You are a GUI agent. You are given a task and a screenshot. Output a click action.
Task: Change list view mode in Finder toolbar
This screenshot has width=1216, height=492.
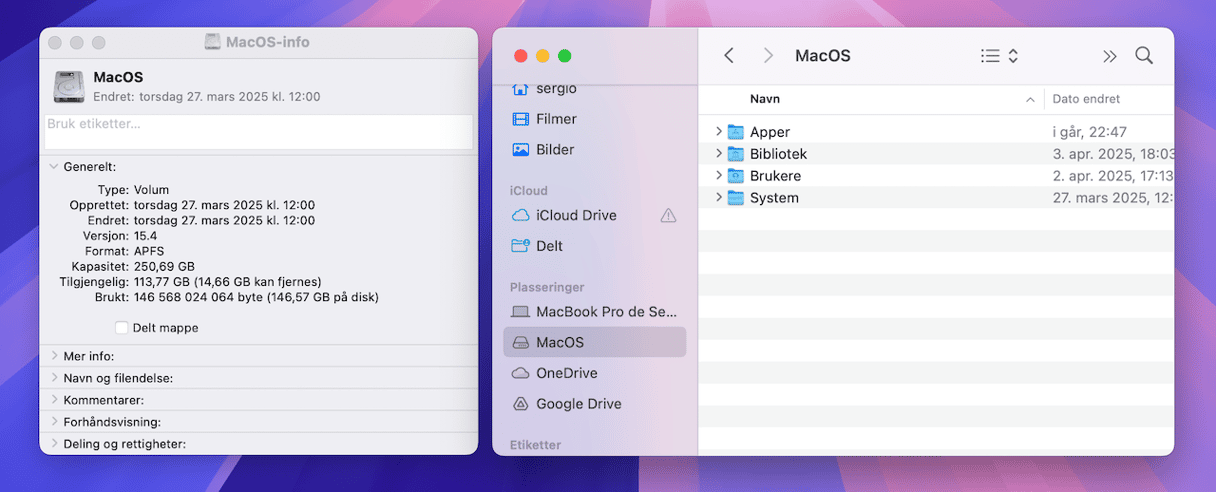click(999, 56)
